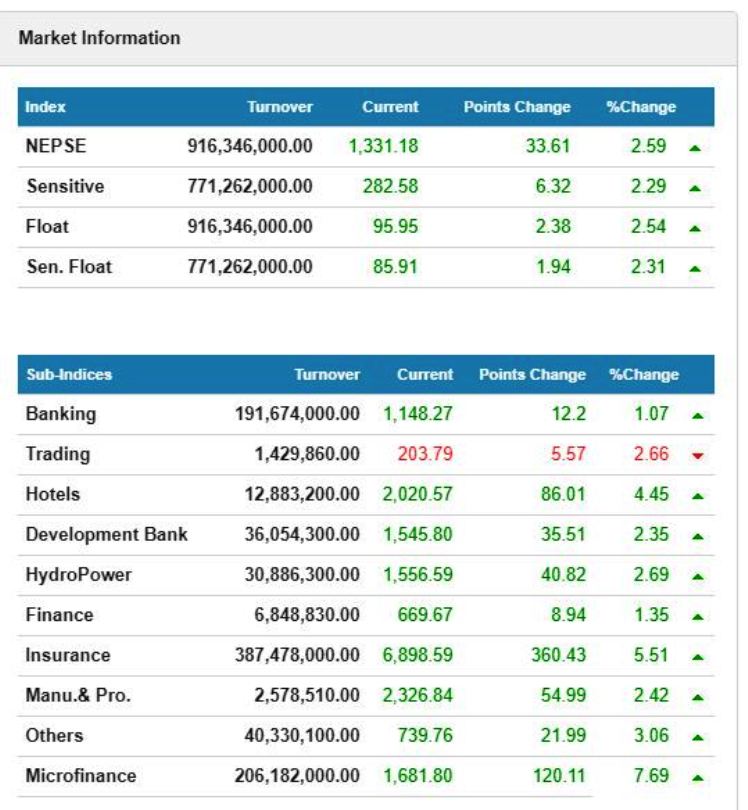Click the green arrow in Banking row
The height and width of the screenshot is (810, 748).
pyautogui.click(x=698, y=415)
